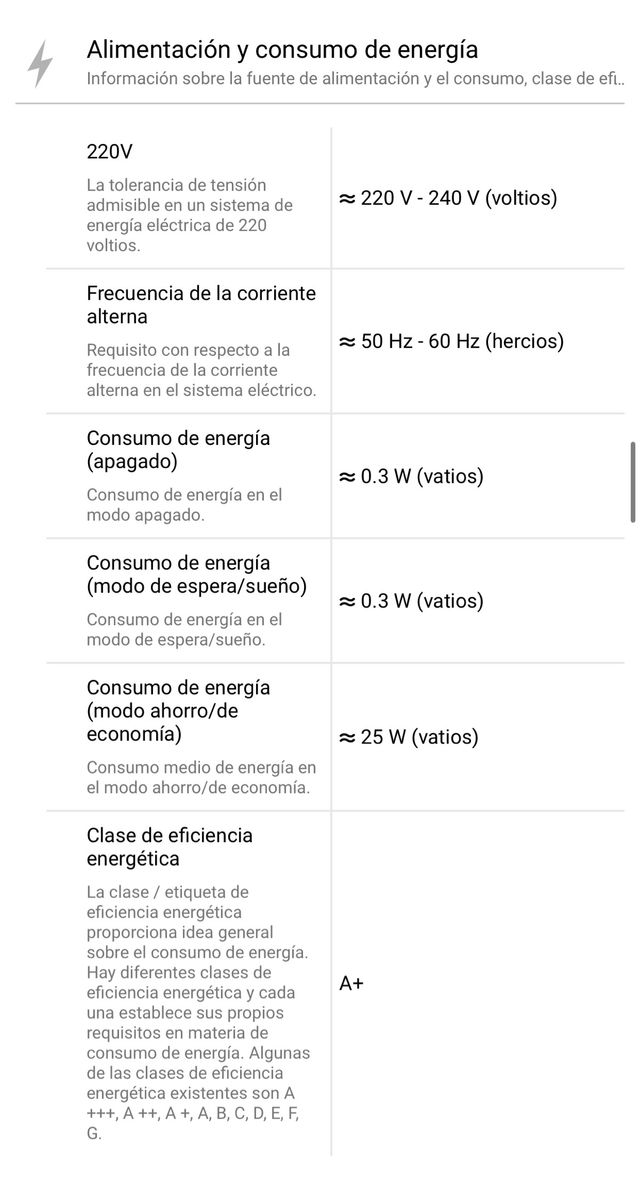Tap the 50 Hz - 60 Hz value
640x1196 pixels.
pyautogui.click(x=451, y=341)
